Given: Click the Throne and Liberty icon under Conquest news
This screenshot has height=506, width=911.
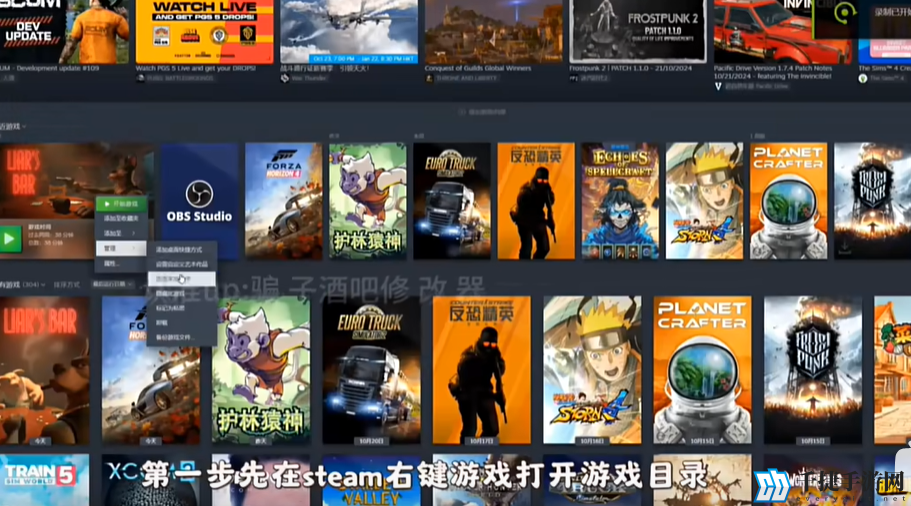Looking at the screenshot, I should (x=429, y=78).
